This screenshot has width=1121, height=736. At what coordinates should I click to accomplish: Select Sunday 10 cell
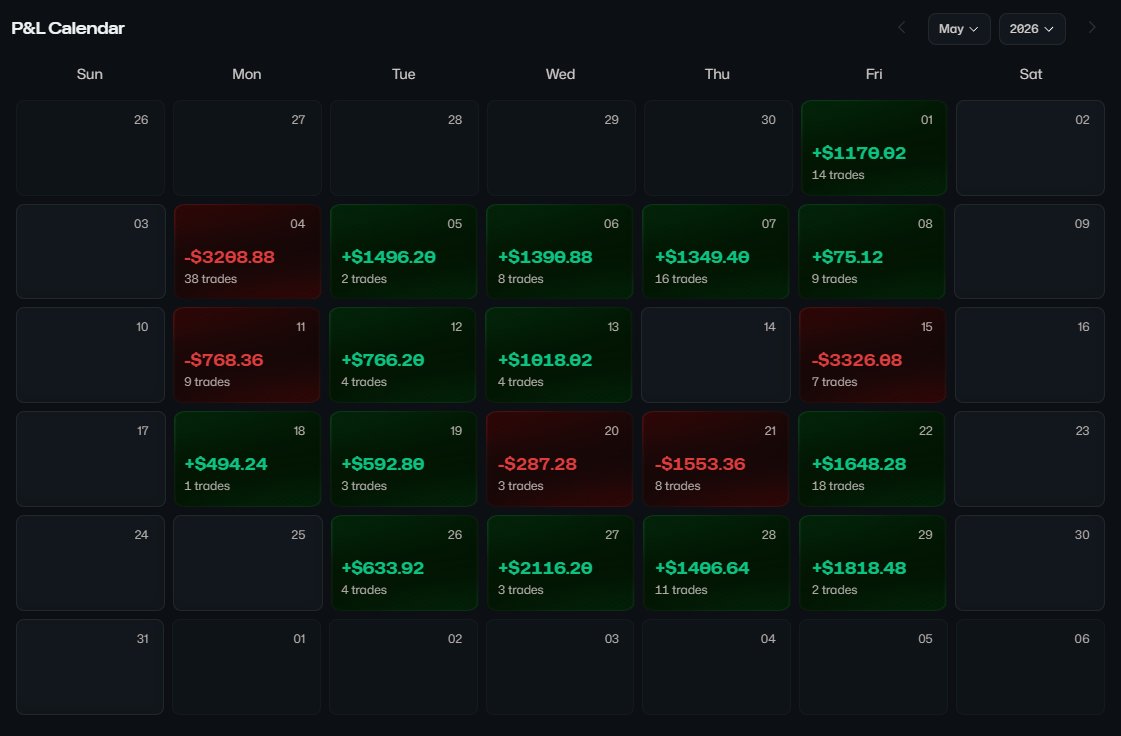tap(91, 355)
